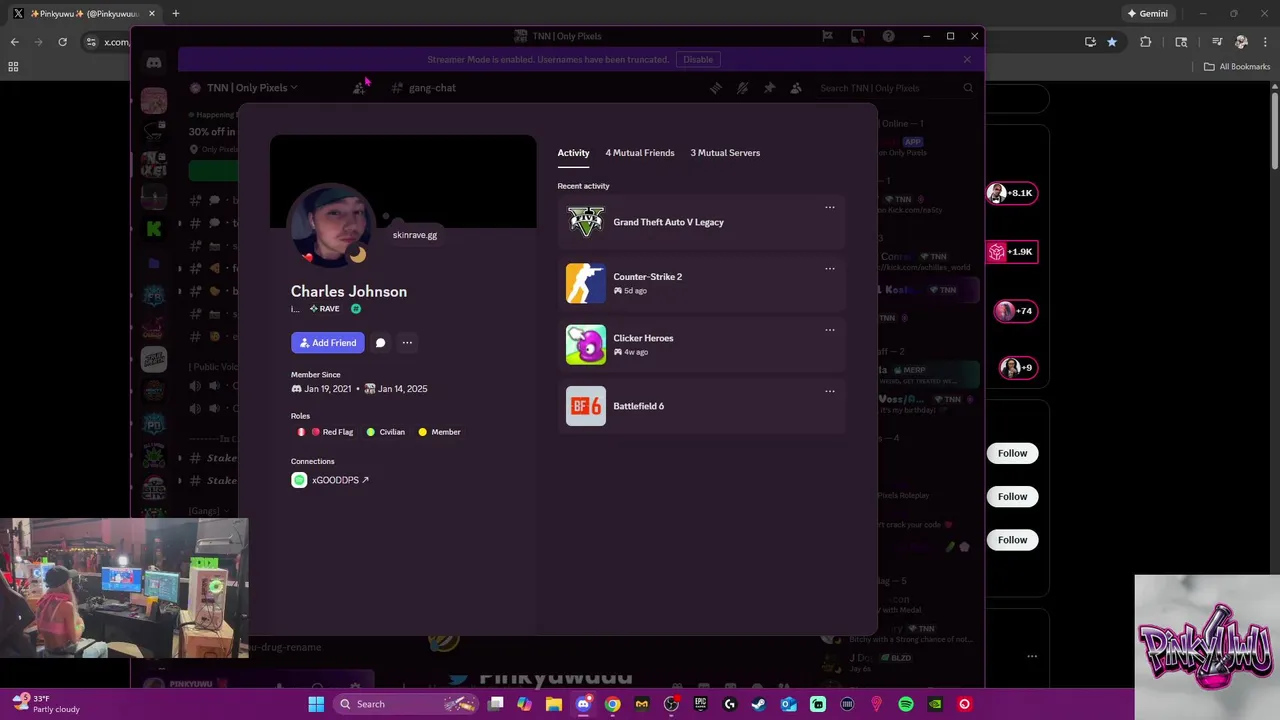Bookmark this page with the star icon
Image resolution: width=1280 pixels, height=720 pixels.
[x=1112, y=42]
